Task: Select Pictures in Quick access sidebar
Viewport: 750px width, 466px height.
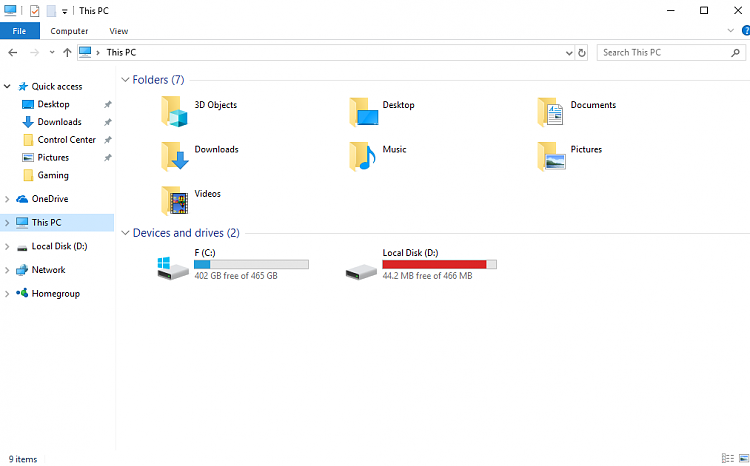Action: click(x=54, y=157)
